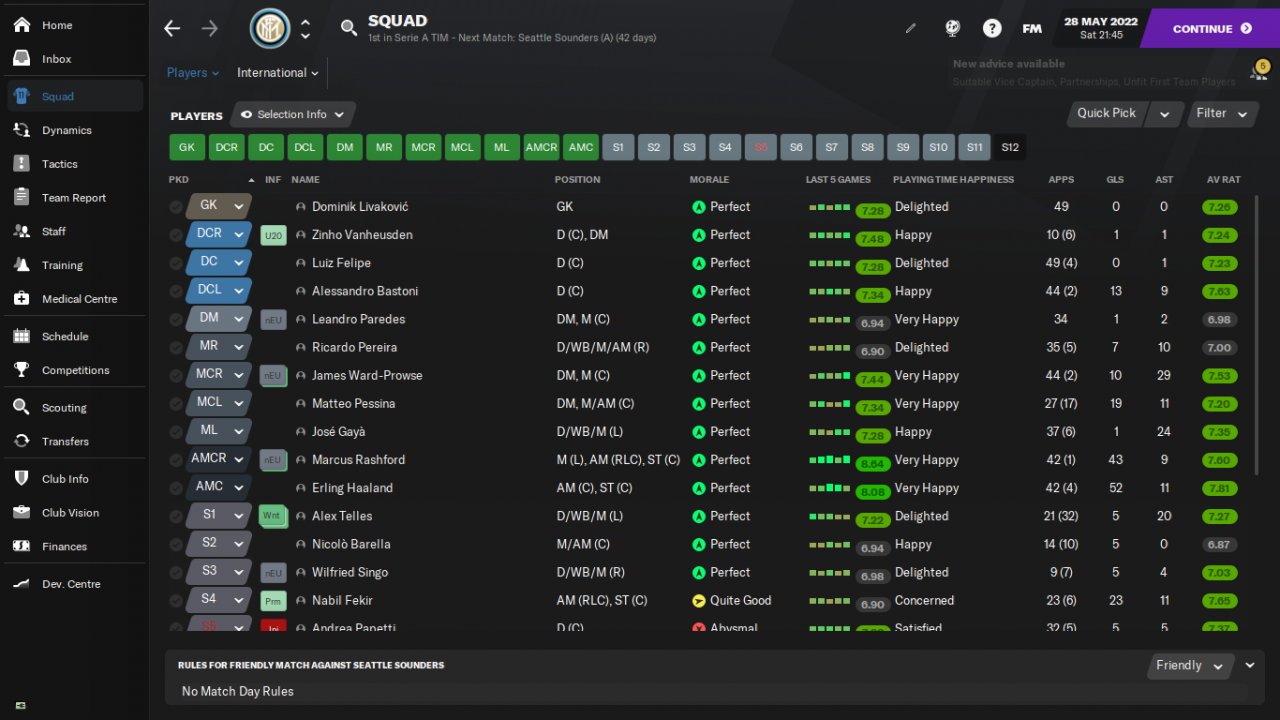
Task: Tick the selection circle for Nabil Fekir
Action: coord(176,600)
